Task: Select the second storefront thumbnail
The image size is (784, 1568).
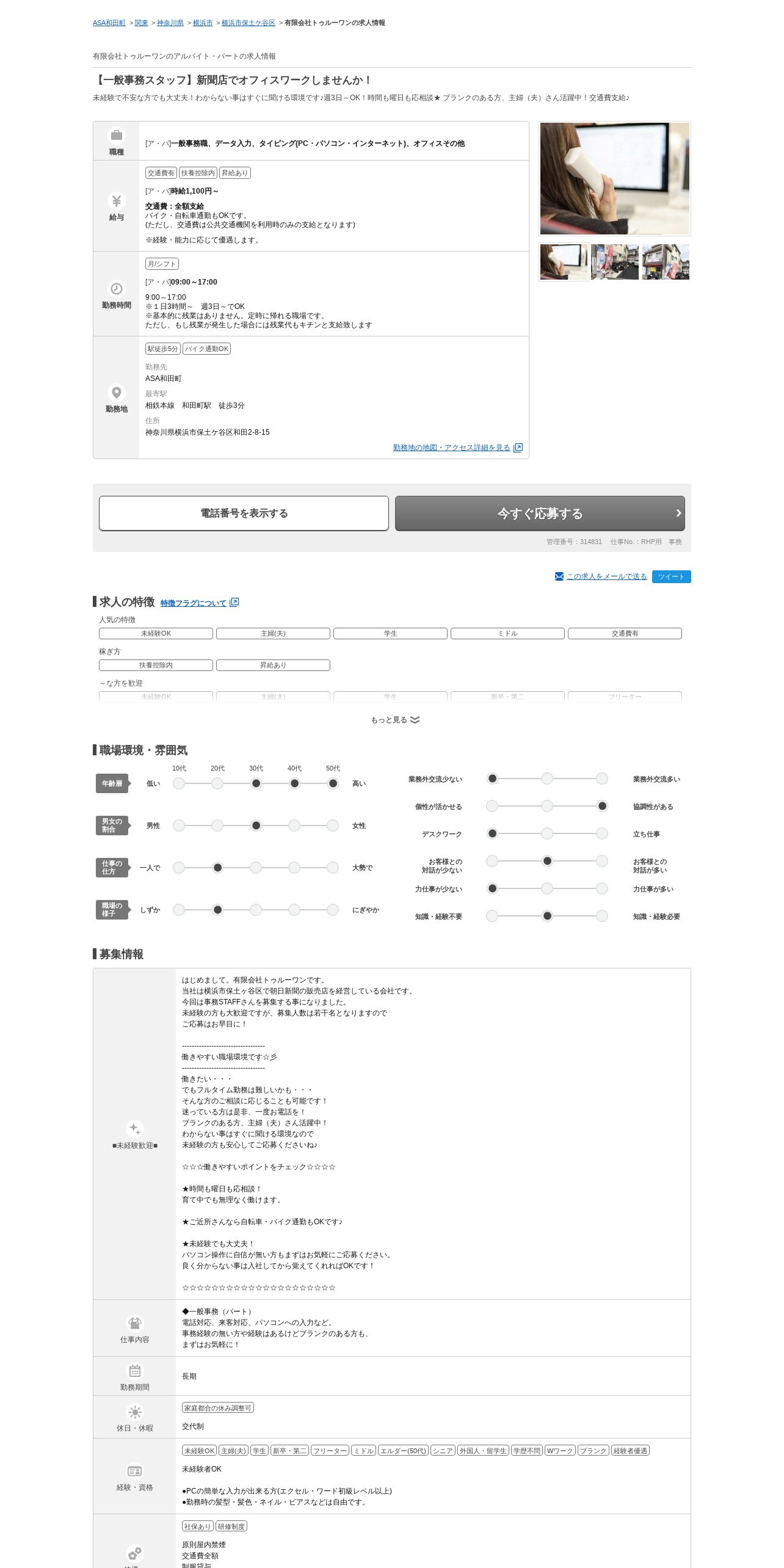Action: point(615,262)
